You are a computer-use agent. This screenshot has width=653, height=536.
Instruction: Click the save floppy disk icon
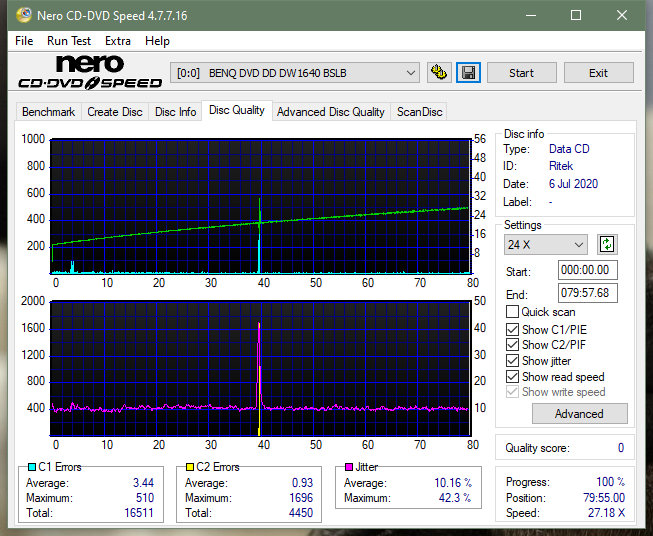coord(468,73)
